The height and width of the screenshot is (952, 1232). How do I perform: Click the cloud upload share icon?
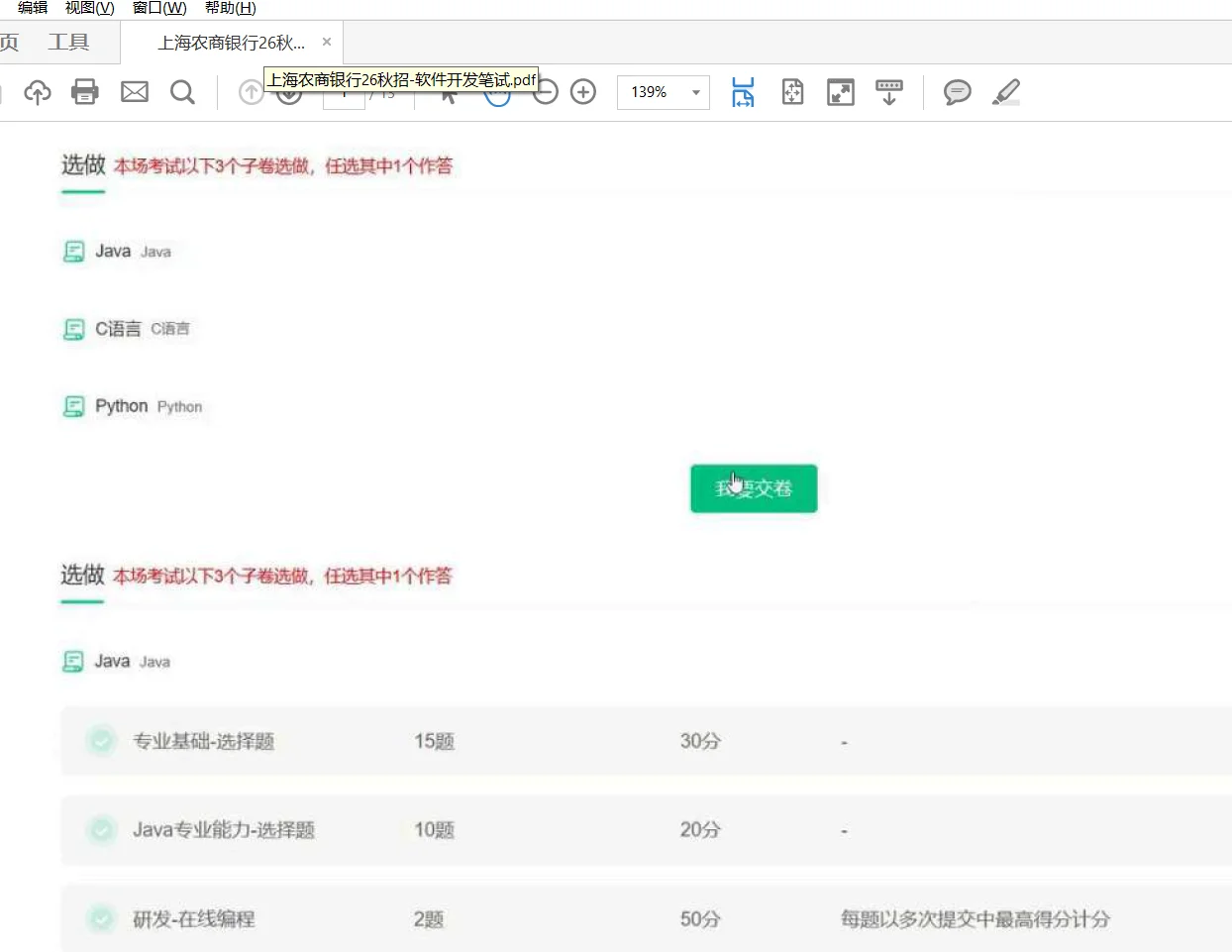[37, 91]
